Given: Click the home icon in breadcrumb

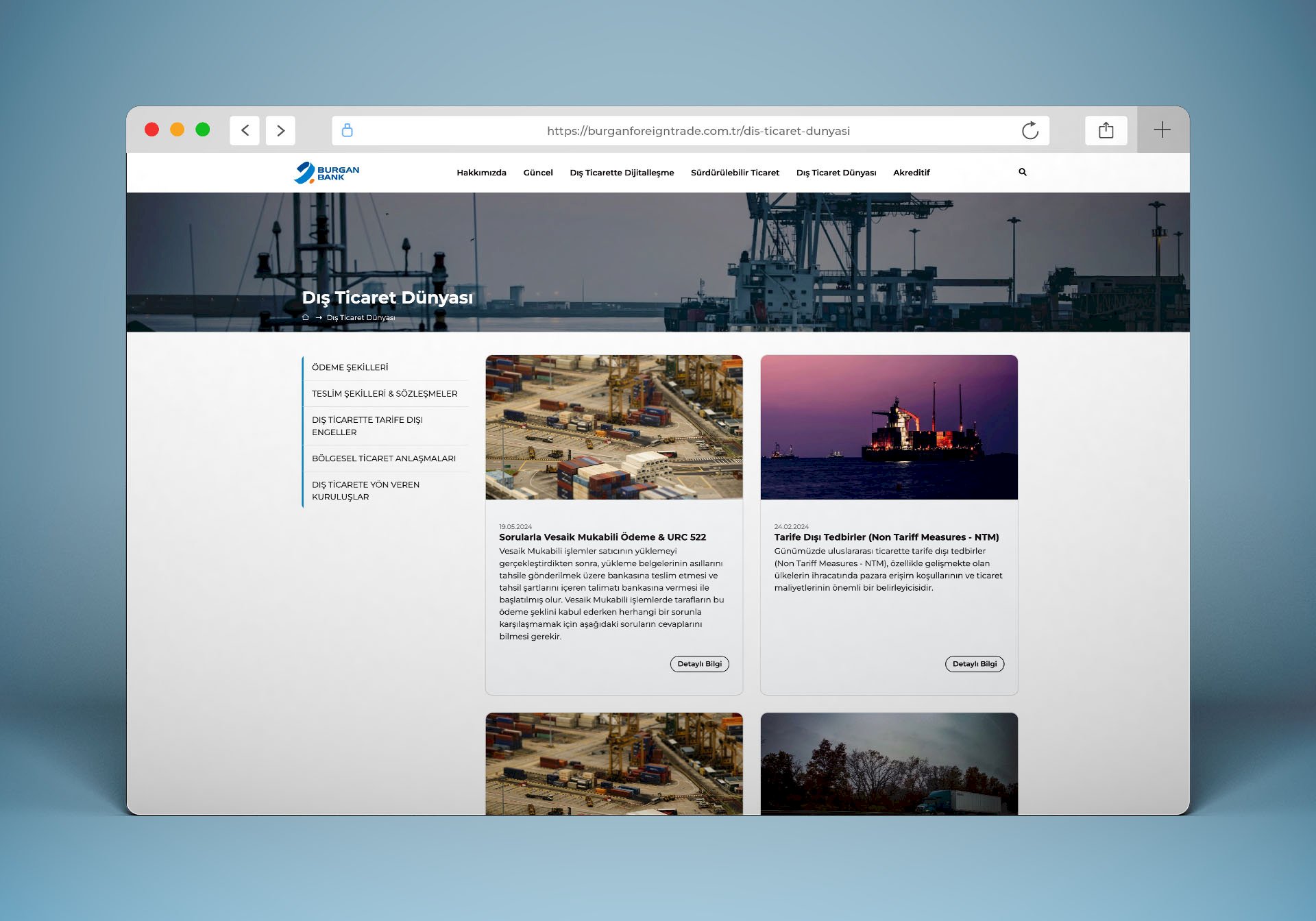Looking at the screenshot, I should coord(306,317).
